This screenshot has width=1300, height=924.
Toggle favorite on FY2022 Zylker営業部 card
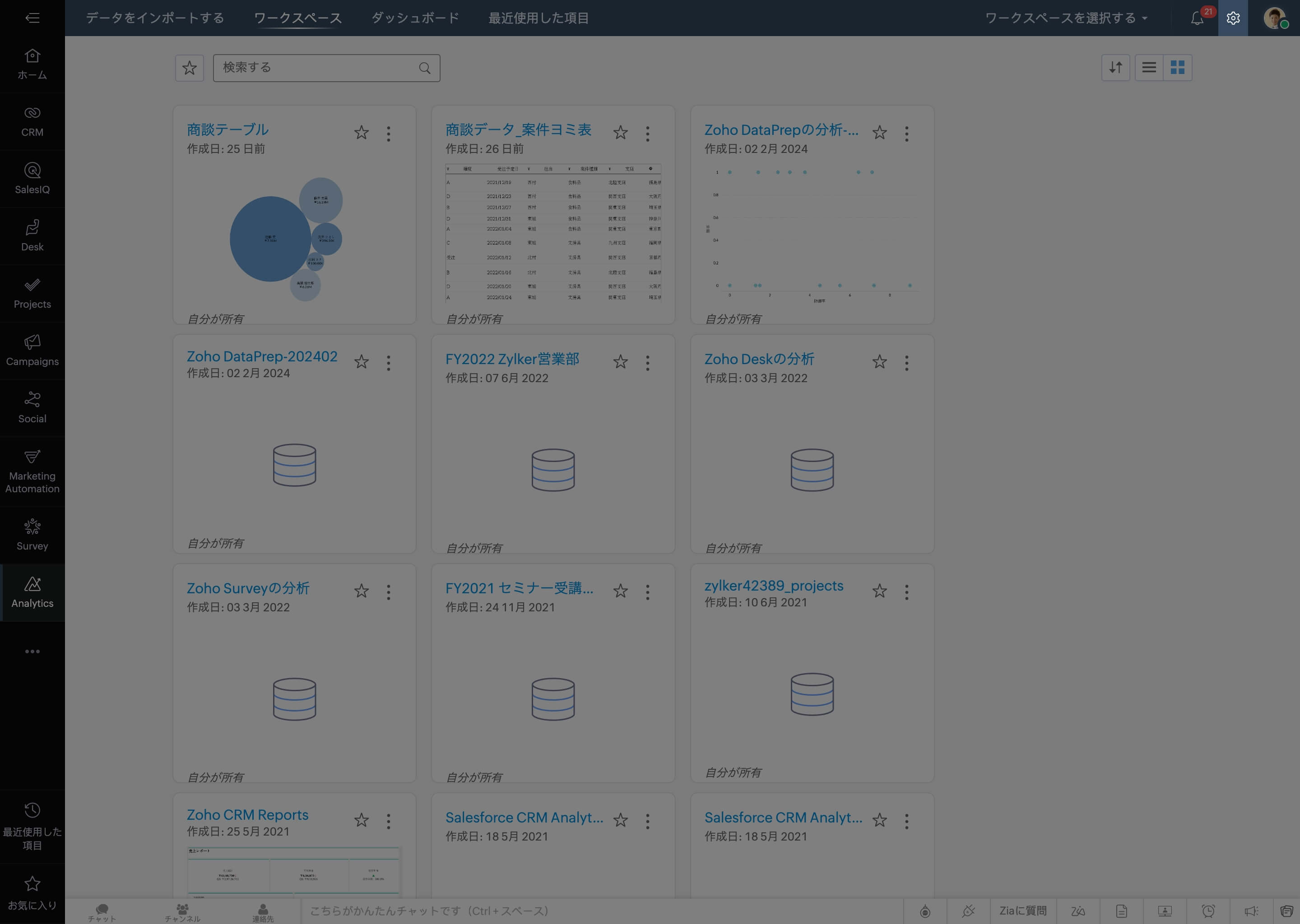(620, 362)
